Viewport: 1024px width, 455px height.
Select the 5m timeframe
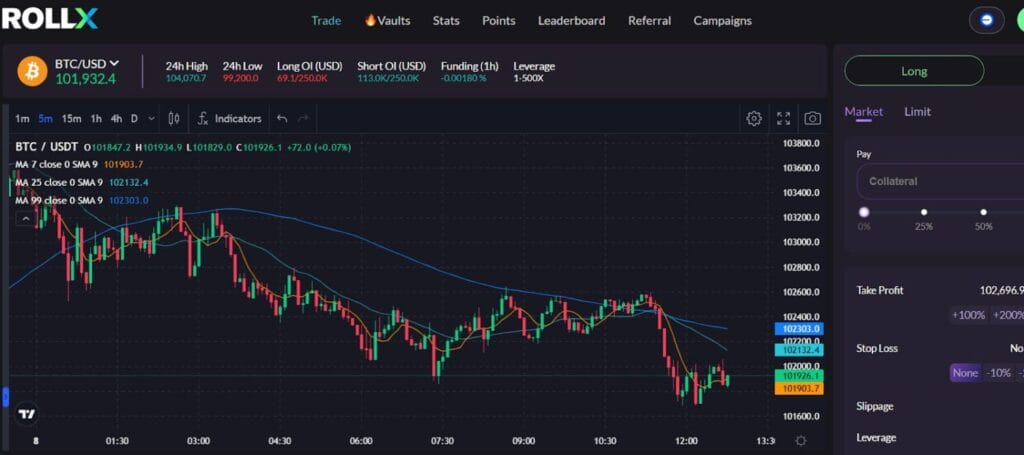click(x=45, y=119)
